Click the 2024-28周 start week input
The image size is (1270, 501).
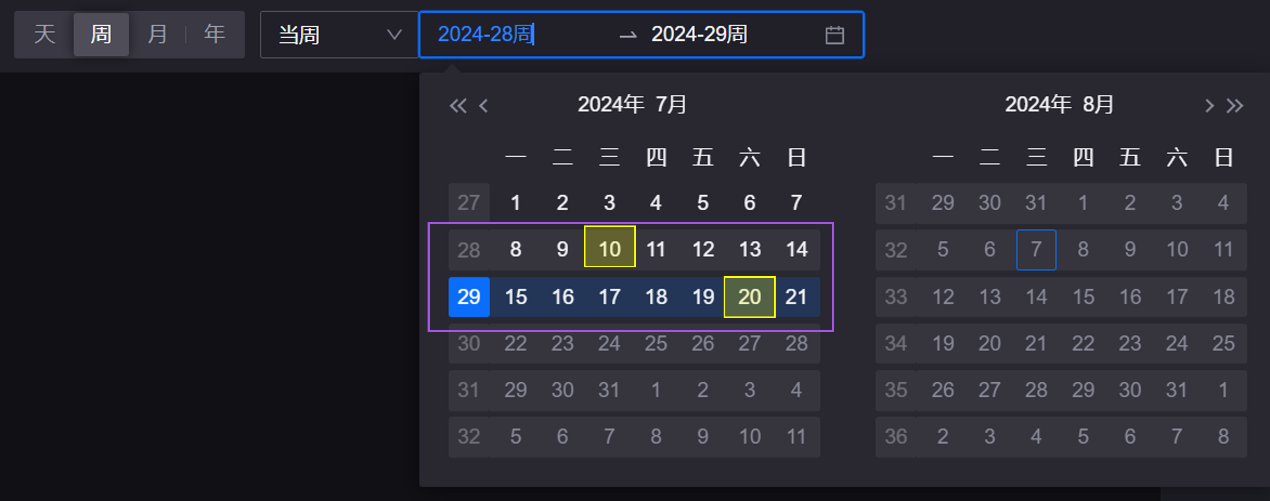485,35
